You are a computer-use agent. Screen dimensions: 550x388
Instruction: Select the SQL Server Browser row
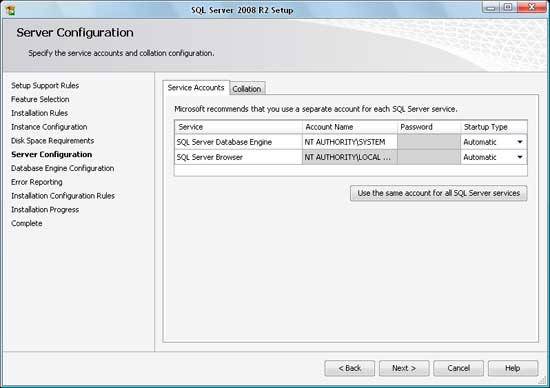(351, 158)
